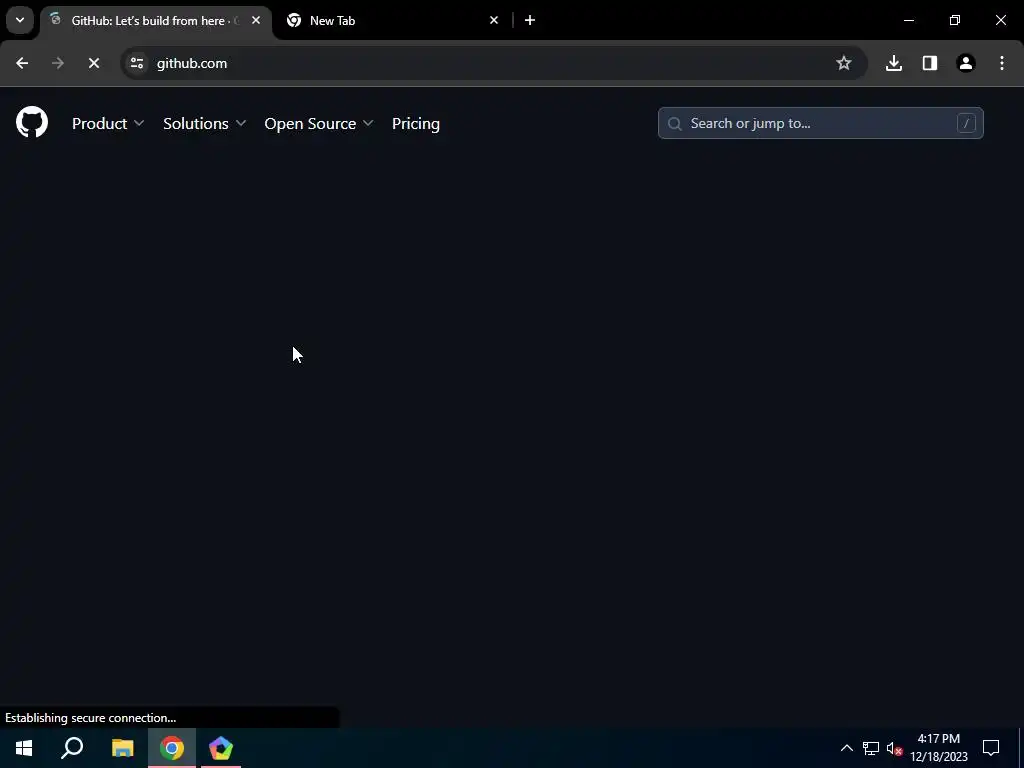This screenshot has height=768, width=1024.
Task: Focus the Search or jump to field
Action: pyautogui.click(x=820, y=123)
